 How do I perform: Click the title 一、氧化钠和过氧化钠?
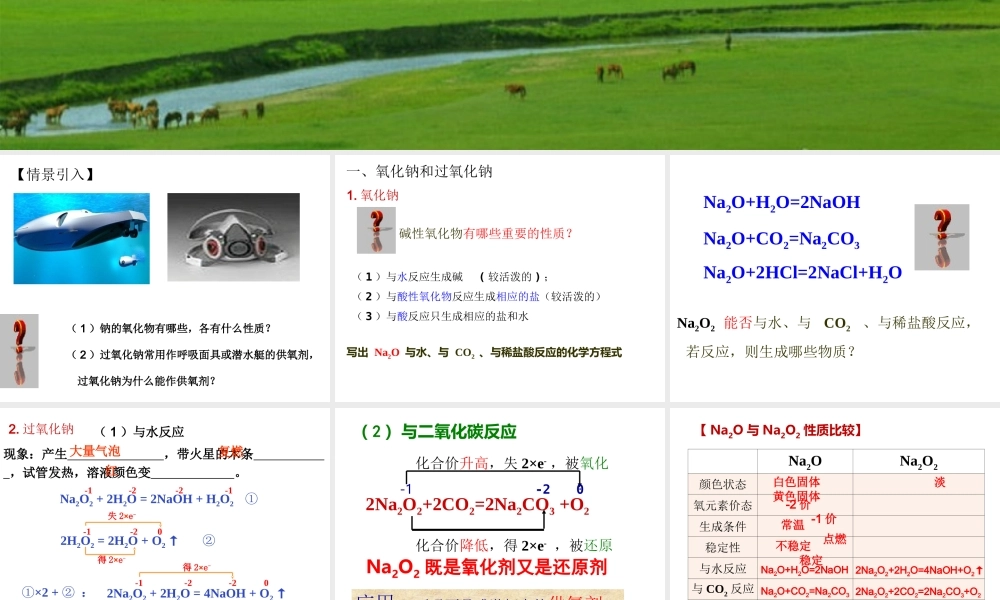(x=420, y=171)
